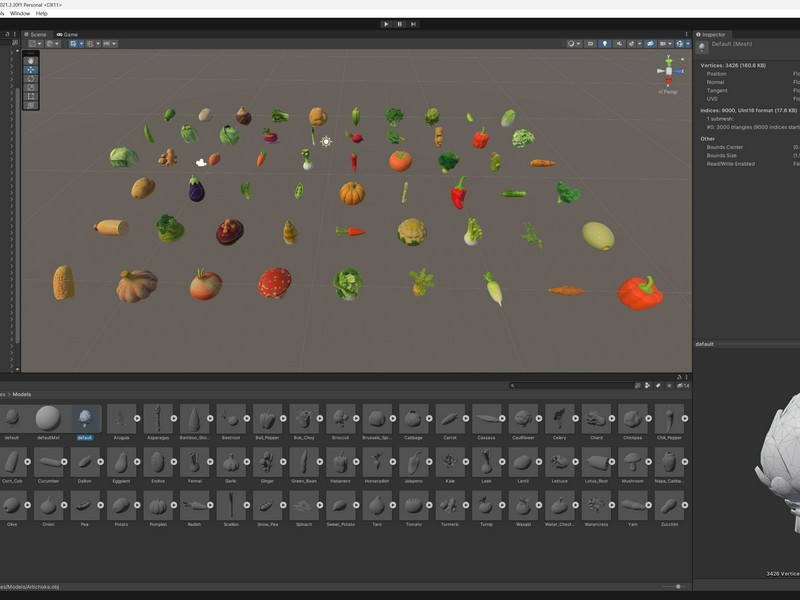This screenshot has height=600, width=800.
Task: Select the Hand view tool
Action: (x=31, y=61)
